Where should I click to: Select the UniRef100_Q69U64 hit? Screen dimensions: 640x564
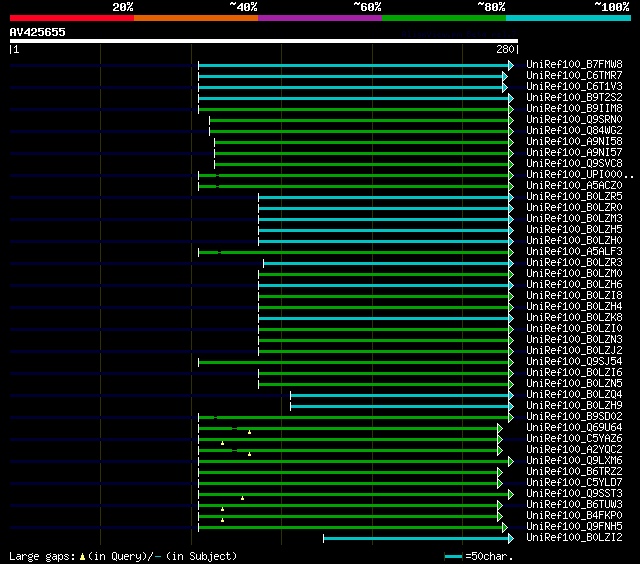tap(574, 428)
